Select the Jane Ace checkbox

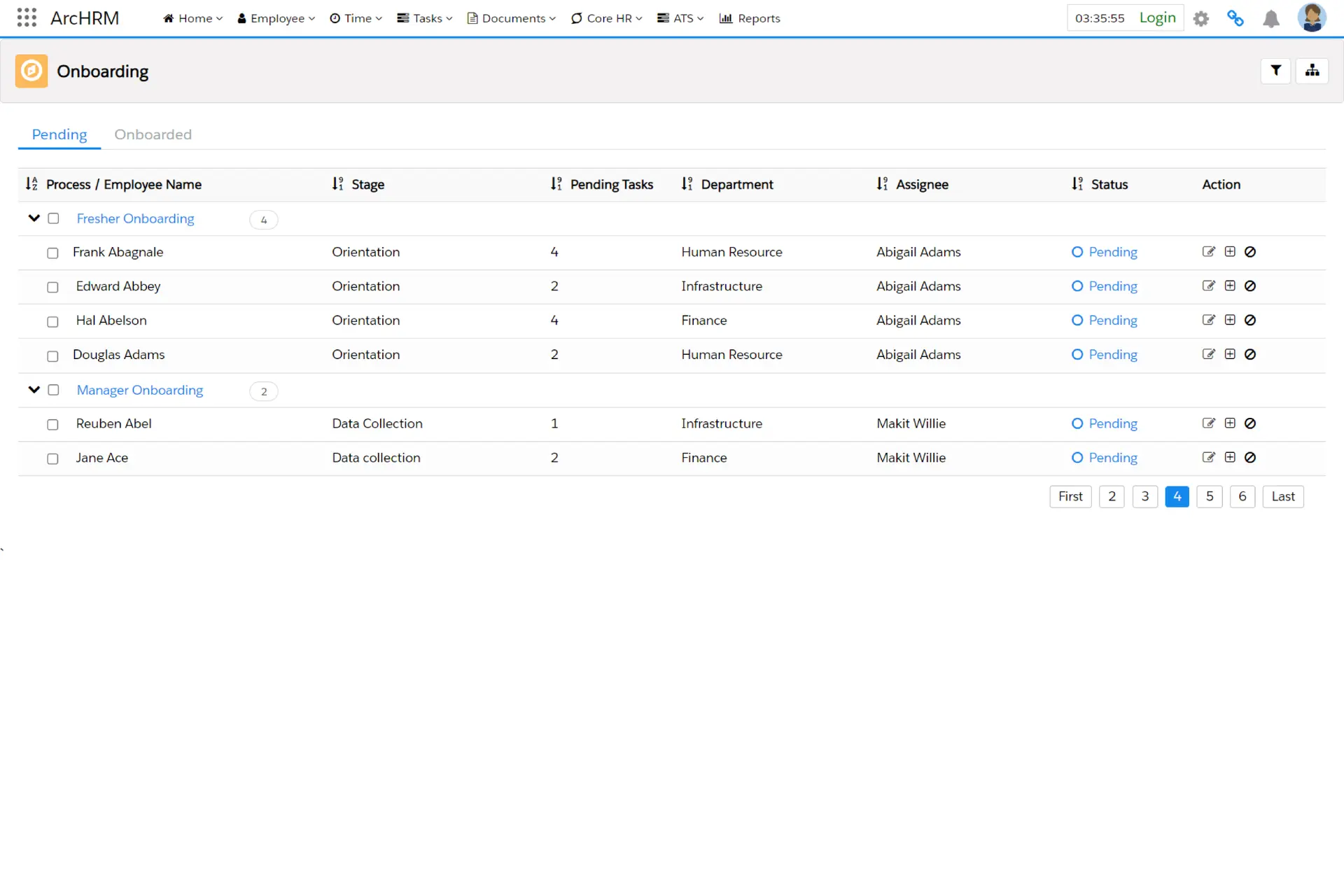point(52,458)
